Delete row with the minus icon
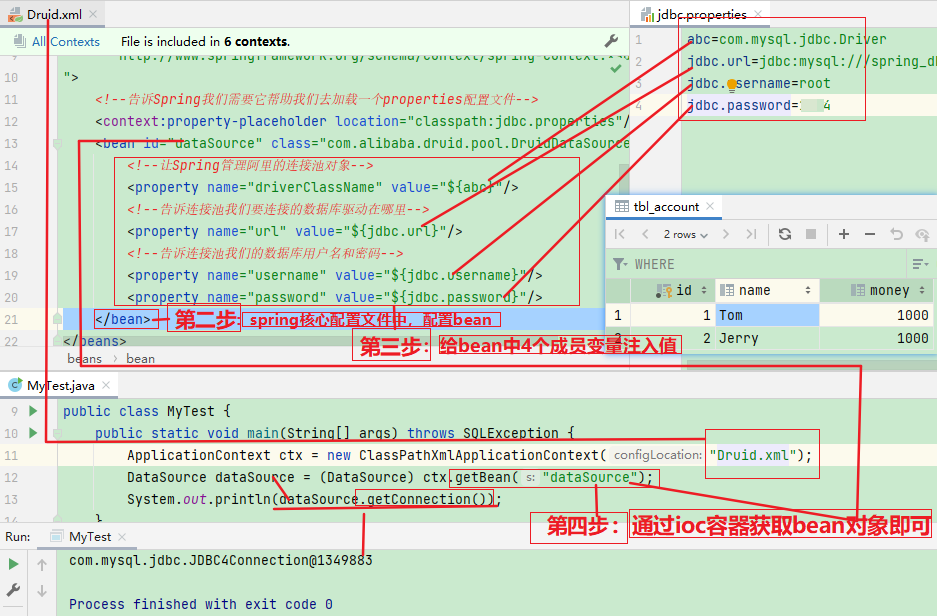Image resolution: width=937 pixels, height=616 pixels. 870,234
